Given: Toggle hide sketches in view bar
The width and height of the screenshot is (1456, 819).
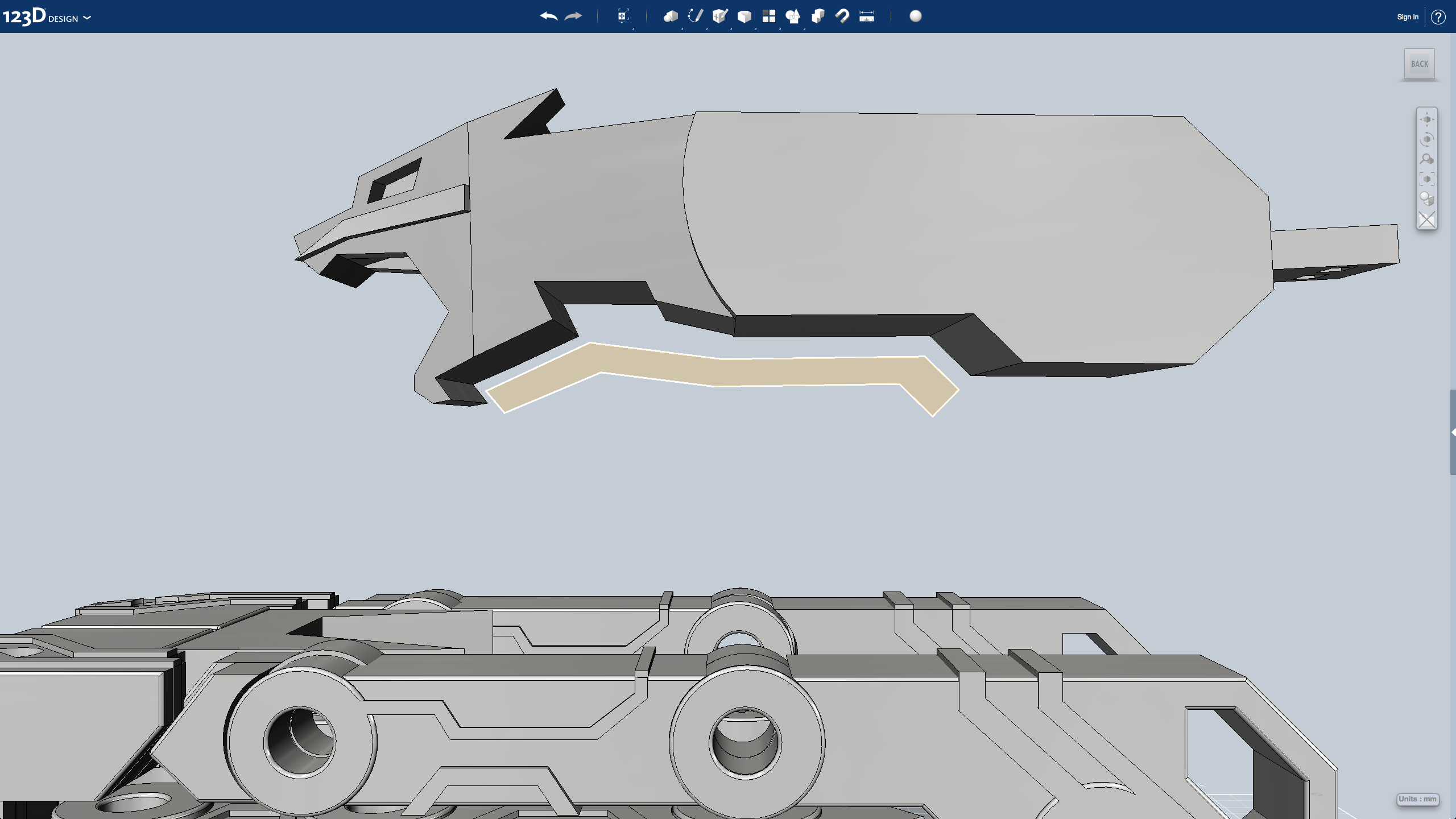Looking at the screenshot, I should 1426,219.
